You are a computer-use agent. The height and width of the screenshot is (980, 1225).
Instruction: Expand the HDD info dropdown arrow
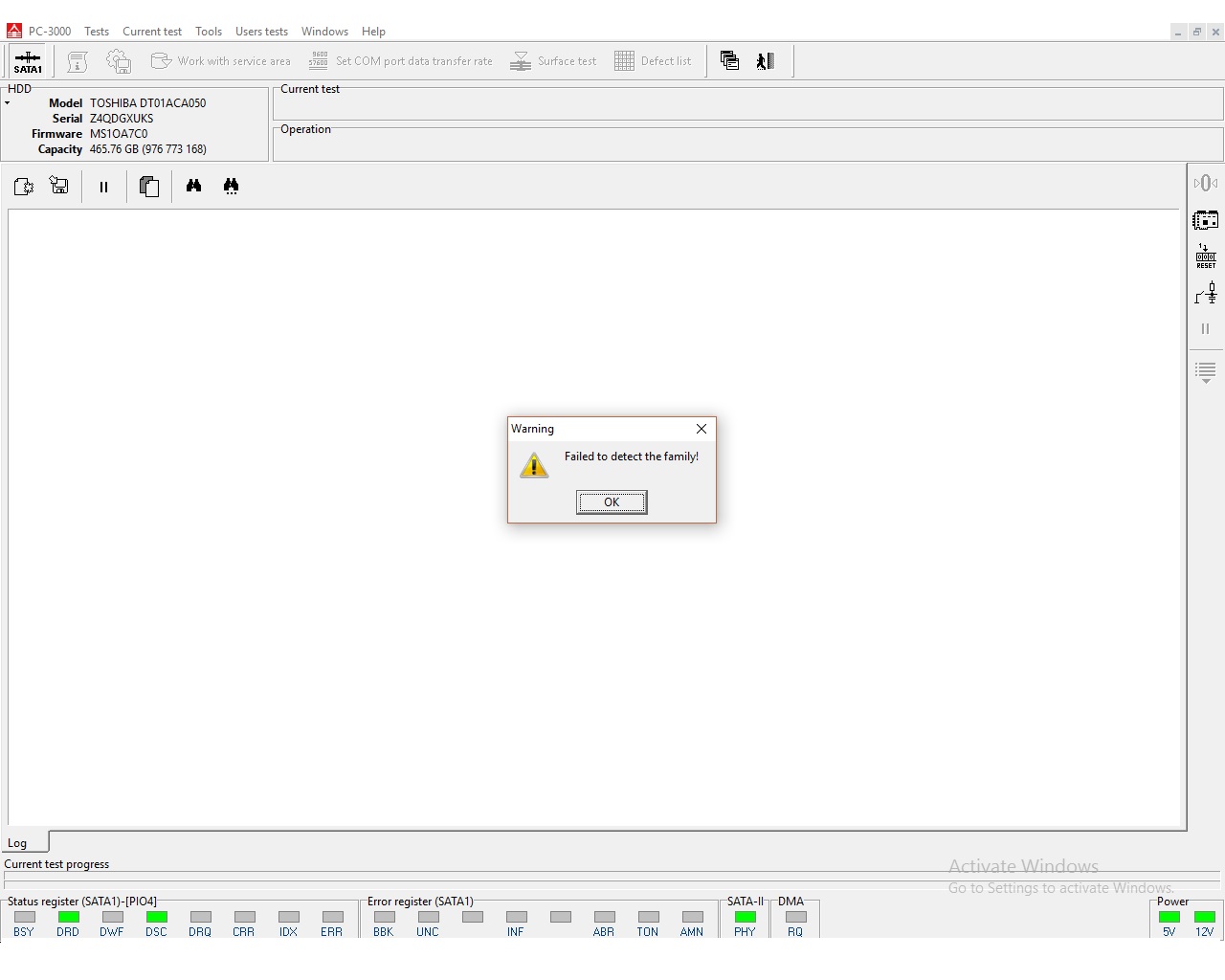point(7,102)
